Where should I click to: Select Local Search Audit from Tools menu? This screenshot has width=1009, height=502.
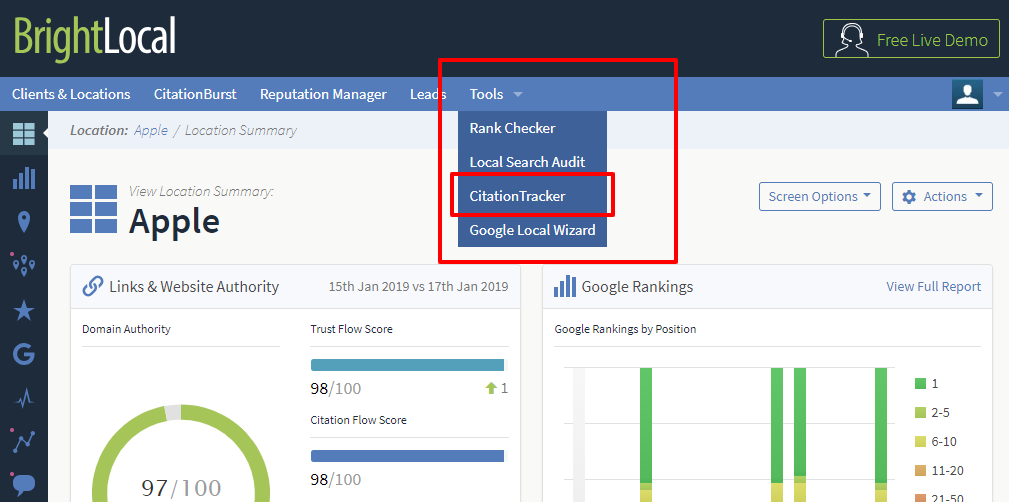(x=532, y=162)
